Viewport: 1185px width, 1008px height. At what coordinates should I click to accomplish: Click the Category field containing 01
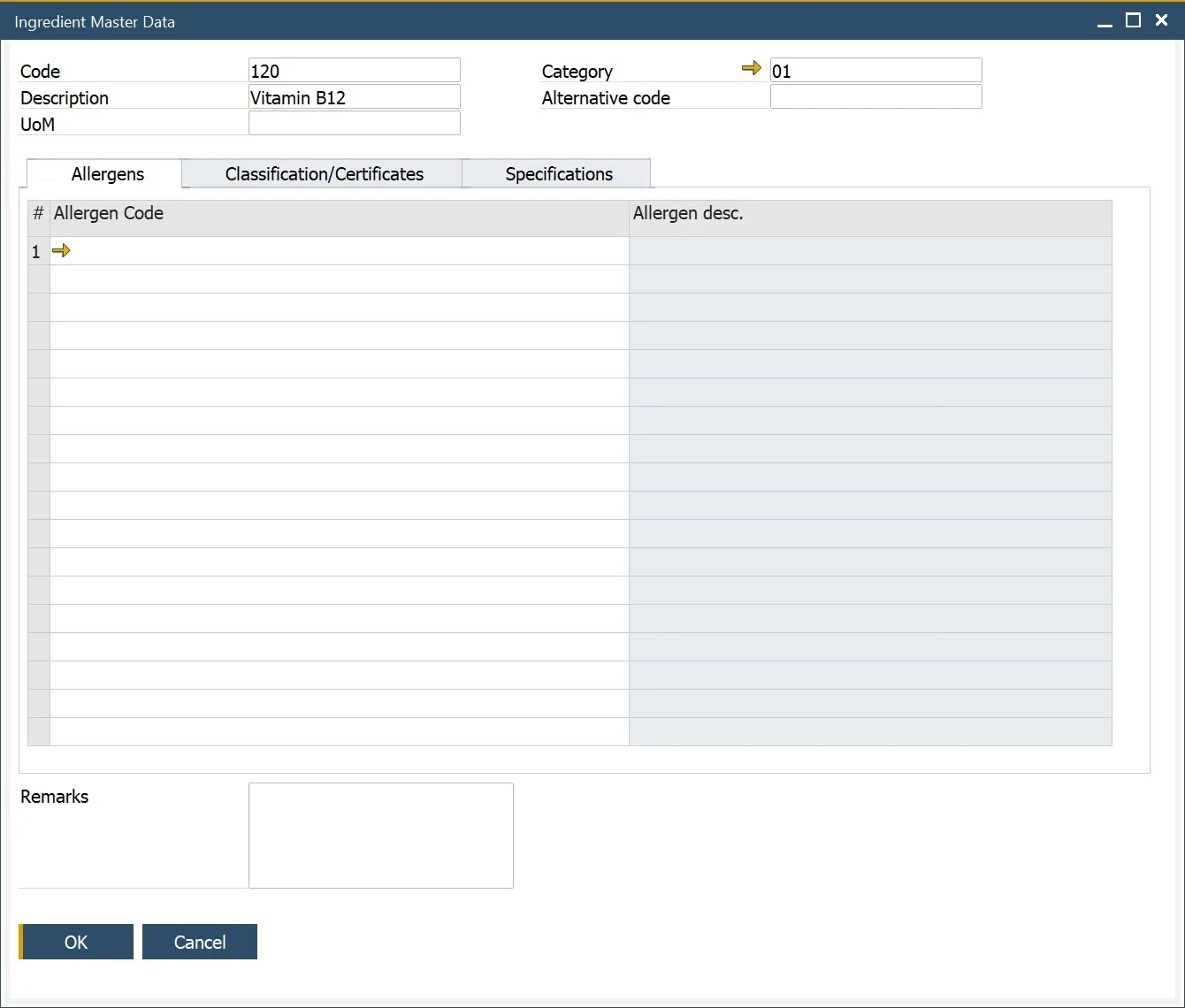point(875,71)
